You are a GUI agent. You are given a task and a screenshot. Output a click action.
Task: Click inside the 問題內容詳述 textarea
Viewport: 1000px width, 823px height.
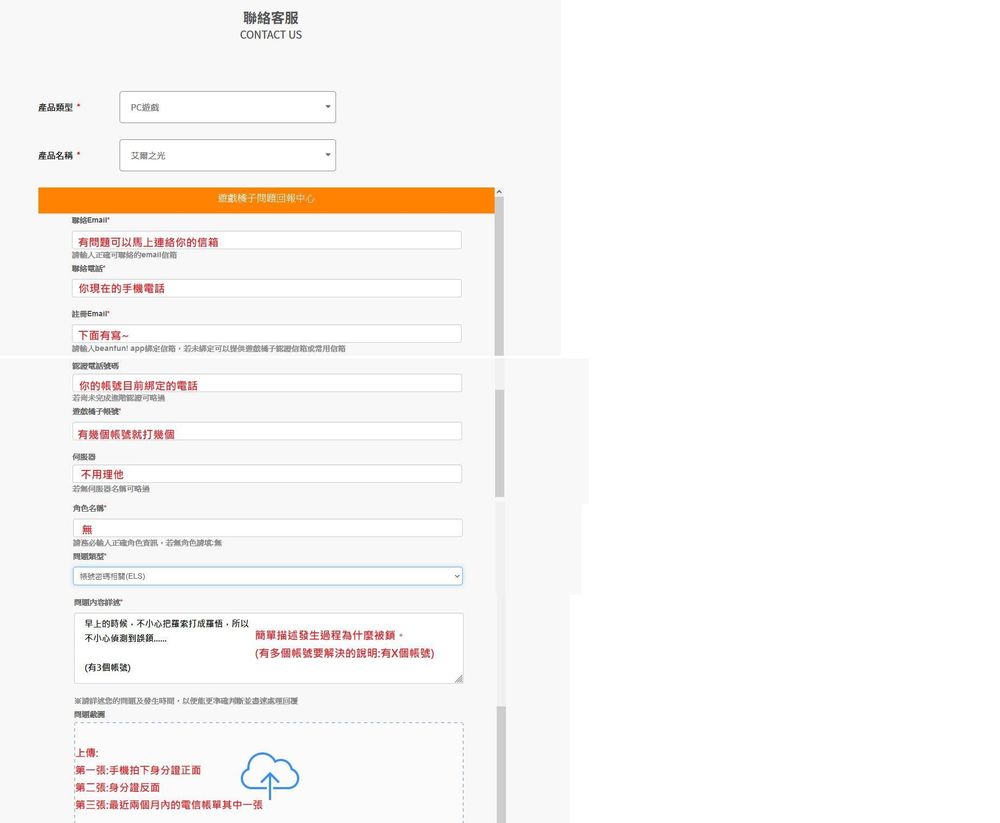268,648
